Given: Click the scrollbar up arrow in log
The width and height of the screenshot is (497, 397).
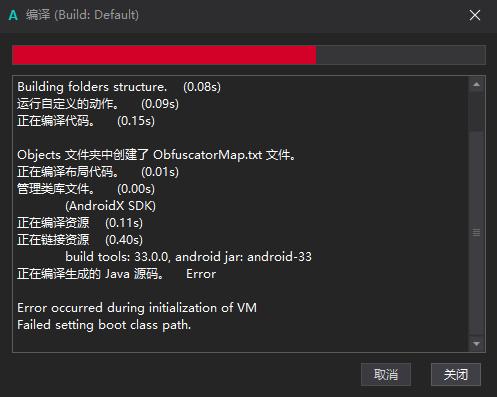Looking at the screenshot, I should pos(476,84).
